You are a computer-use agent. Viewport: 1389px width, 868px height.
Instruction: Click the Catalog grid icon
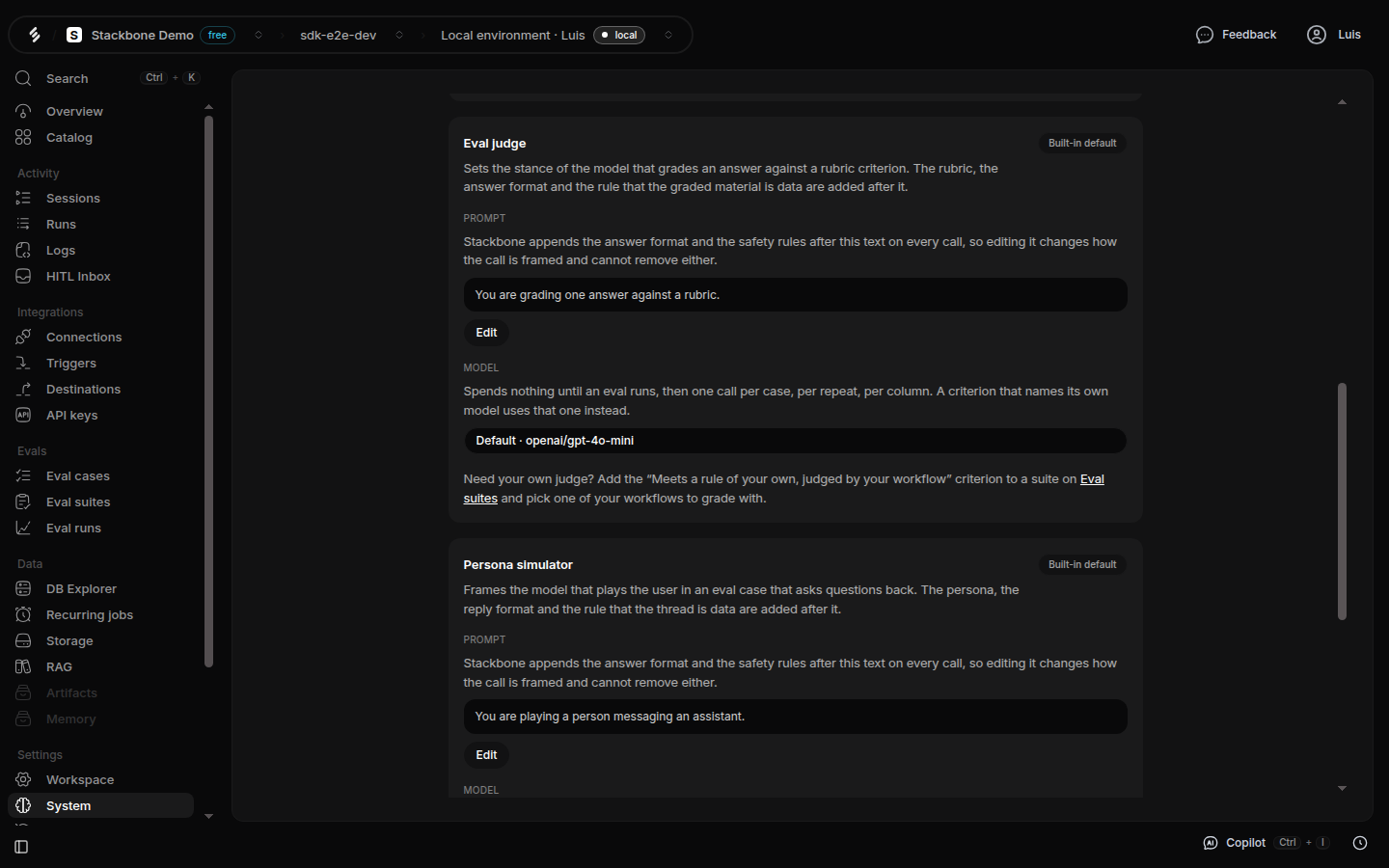pos(23,137)
